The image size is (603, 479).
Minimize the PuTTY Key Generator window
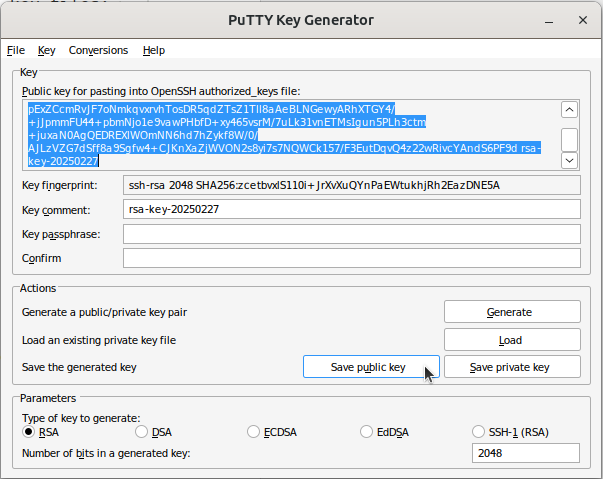(549, 21)
